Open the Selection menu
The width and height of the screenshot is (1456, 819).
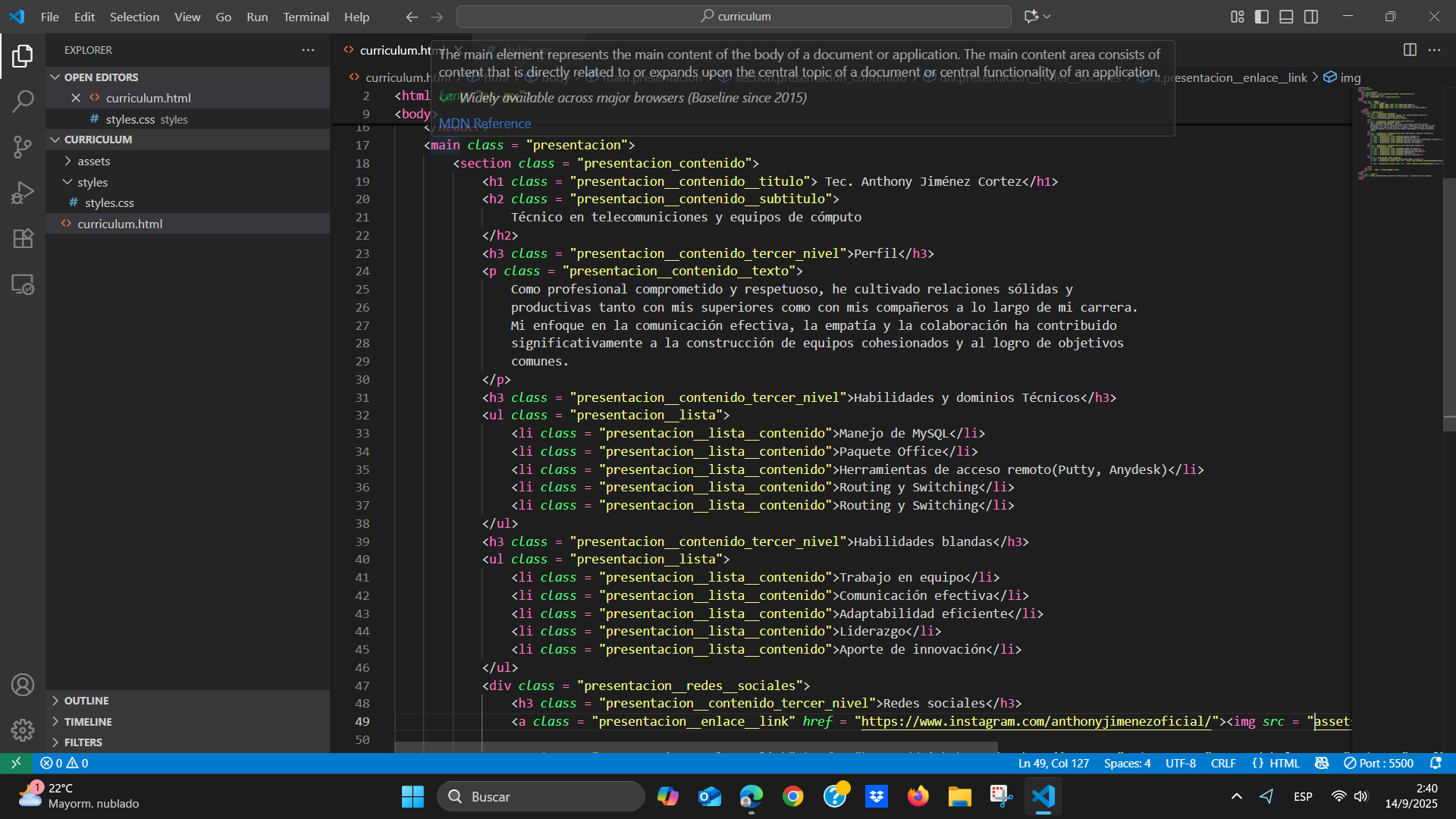(x=134, y=17)
